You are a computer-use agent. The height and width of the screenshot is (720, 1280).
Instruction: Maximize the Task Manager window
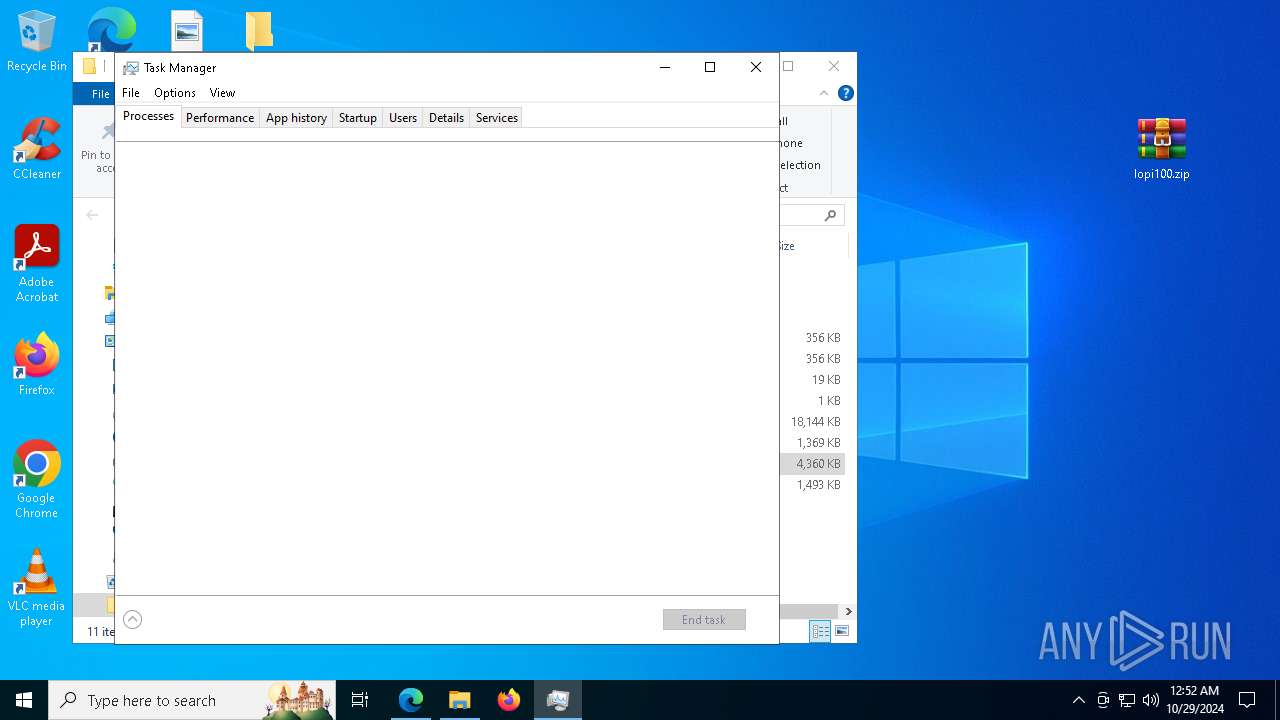710,67
